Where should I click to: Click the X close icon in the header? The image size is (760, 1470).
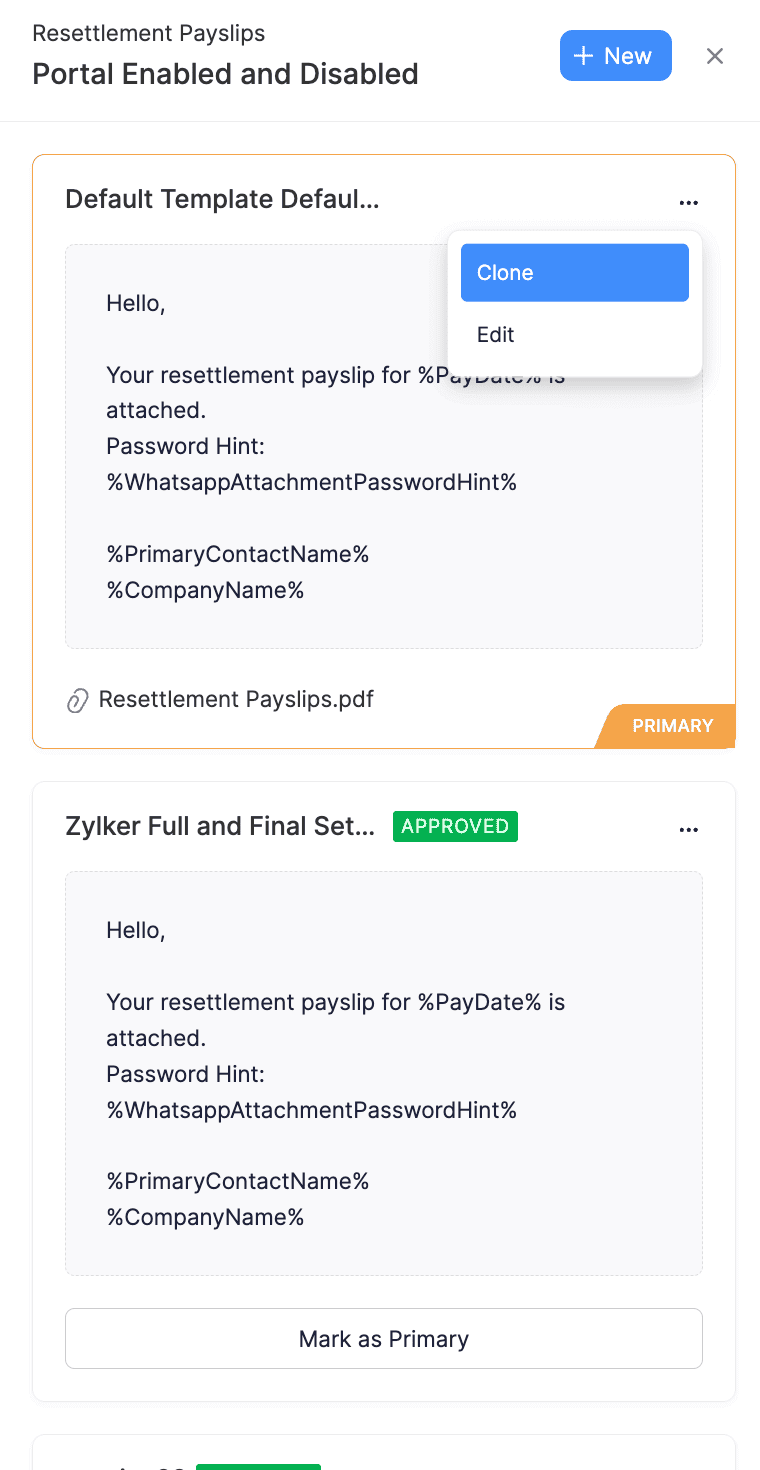[715, 56]
